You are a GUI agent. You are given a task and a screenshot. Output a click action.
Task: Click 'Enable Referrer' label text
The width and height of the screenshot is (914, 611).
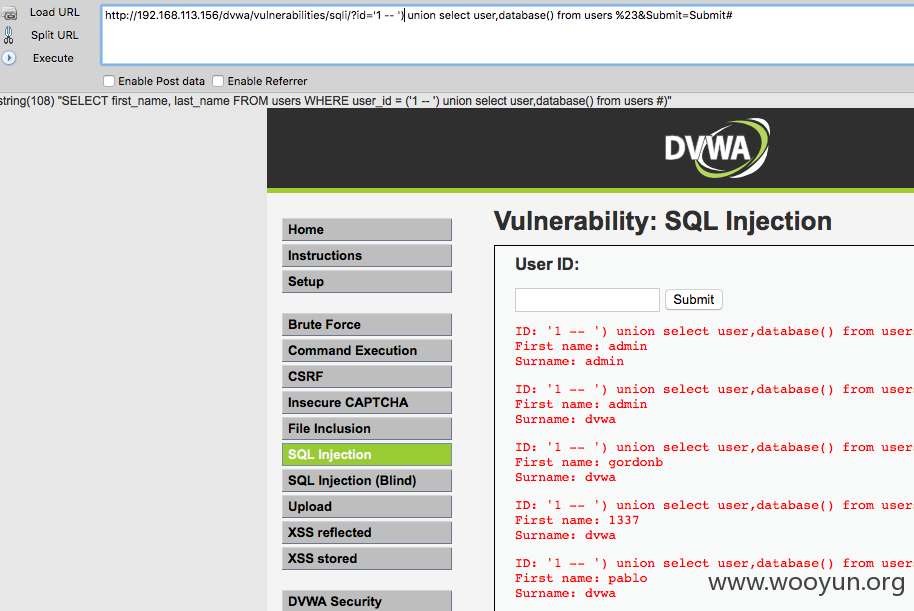268,81
